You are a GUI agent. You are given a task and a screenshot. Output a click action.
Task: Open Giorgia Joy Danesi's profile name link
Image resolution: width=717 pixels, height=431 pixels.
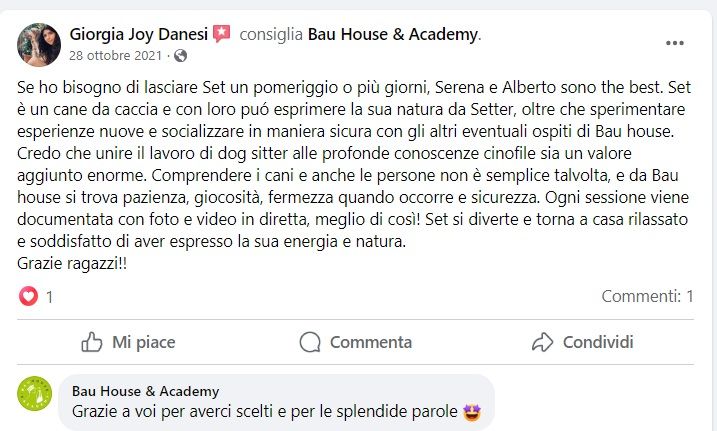point(138,35)
